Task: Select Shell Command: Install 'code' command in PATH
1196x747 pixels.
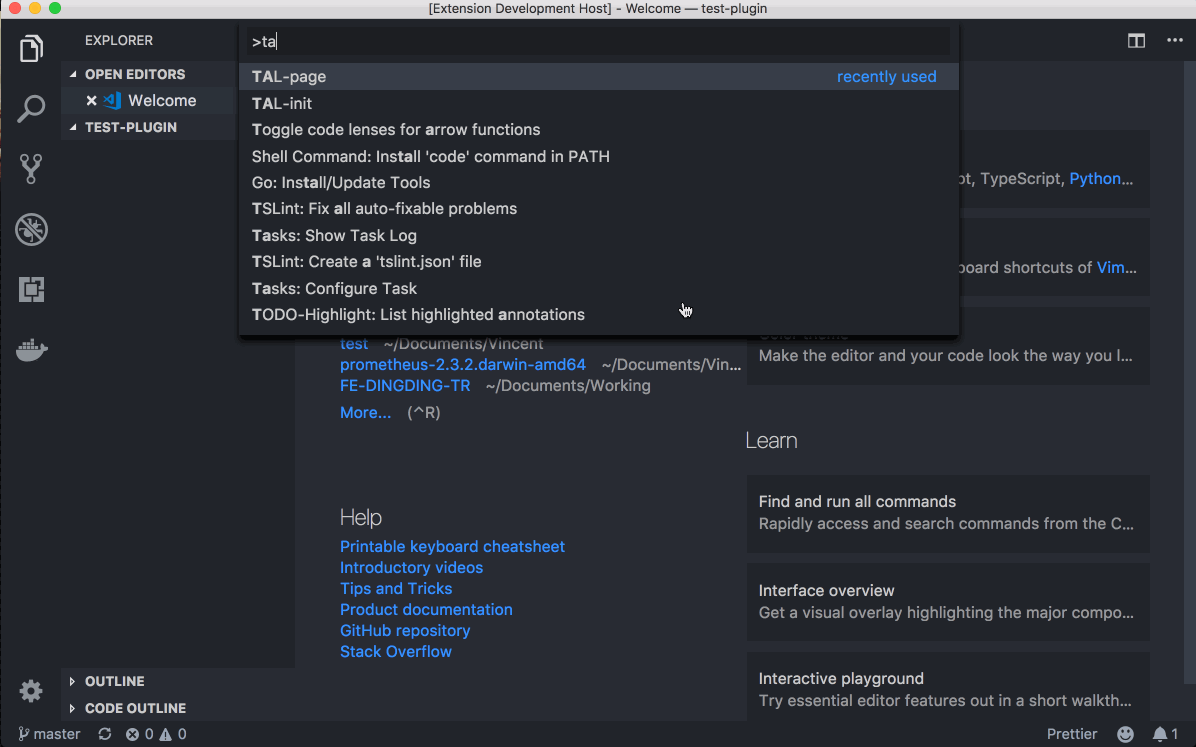Action: tap(599, 156)
